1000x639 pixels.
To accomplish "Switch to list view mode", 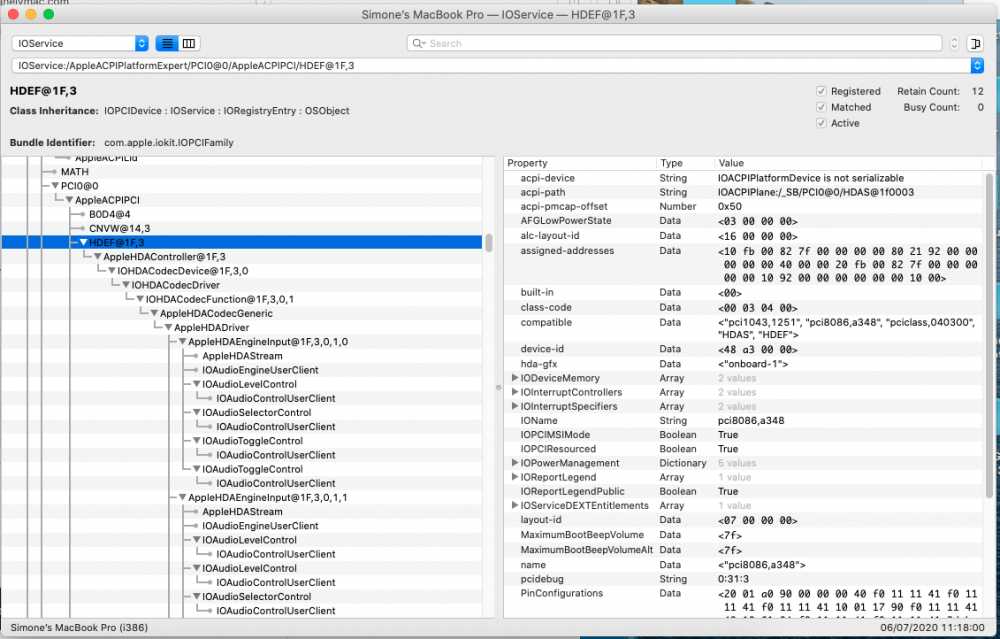I will (x=167, y=43).
